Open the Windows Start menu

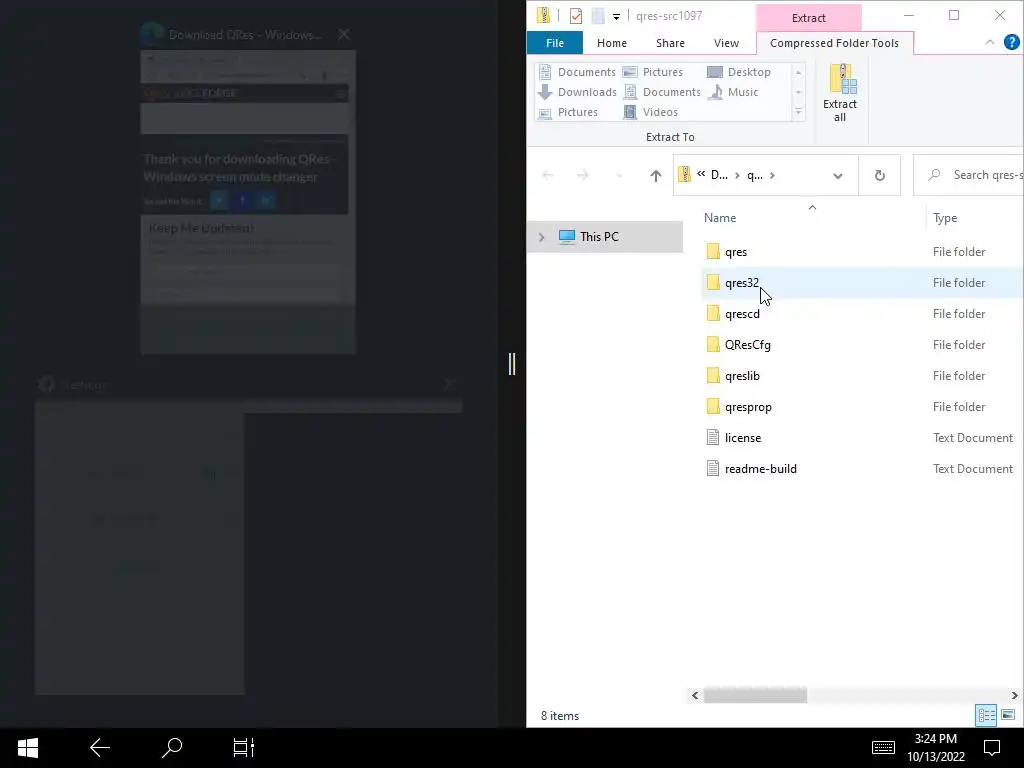[27, 748]
